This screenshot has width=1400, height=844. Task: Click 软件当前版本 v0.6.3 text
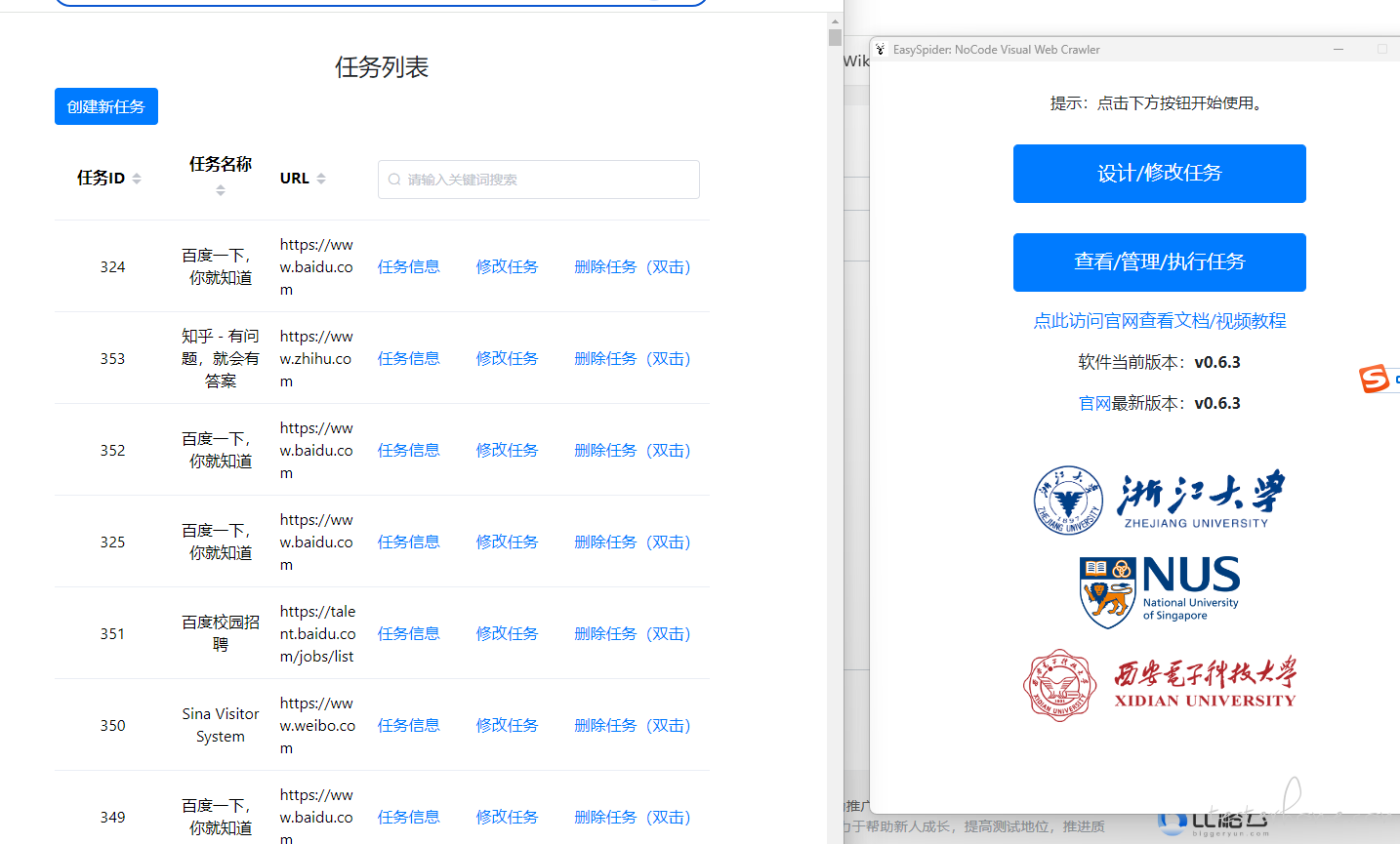1159,362
